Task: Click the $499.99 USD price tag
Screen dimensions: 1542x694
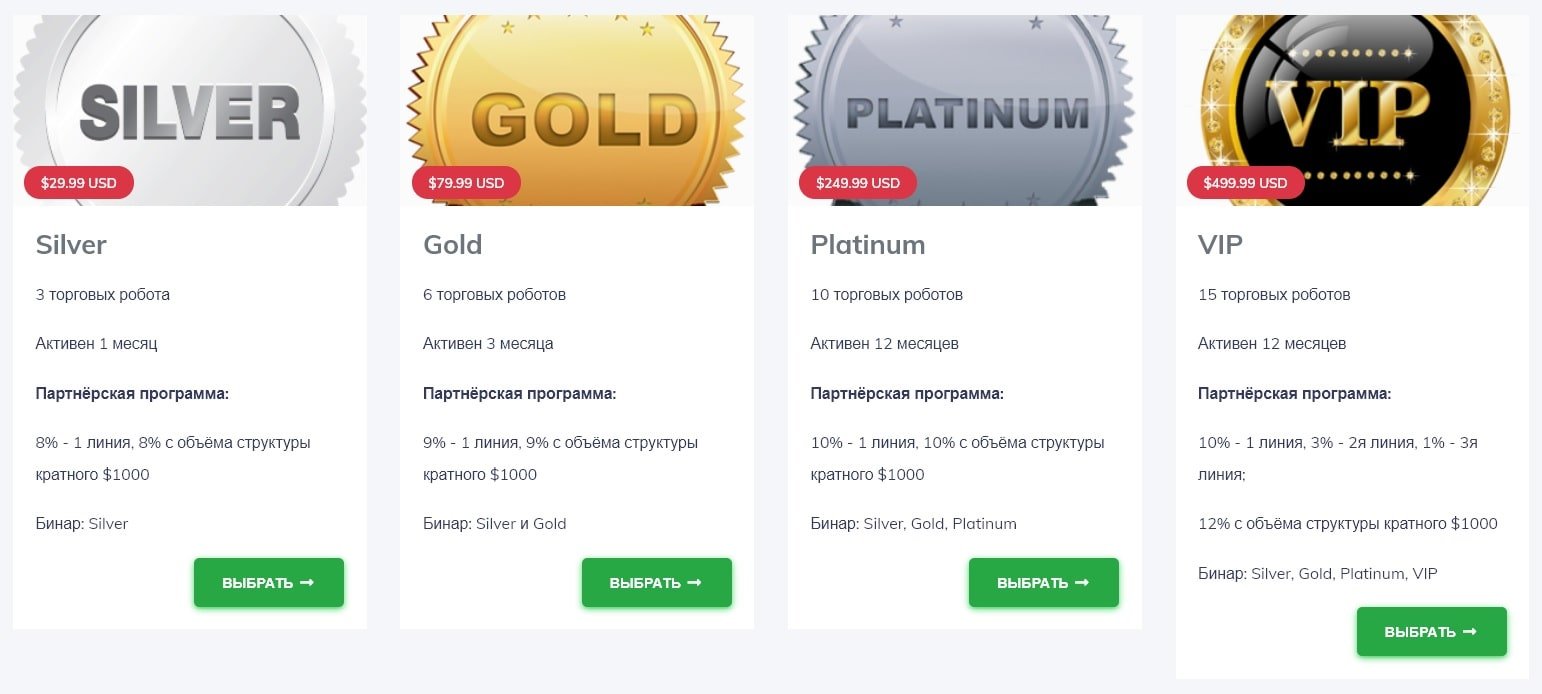Action: point(1246,183)
